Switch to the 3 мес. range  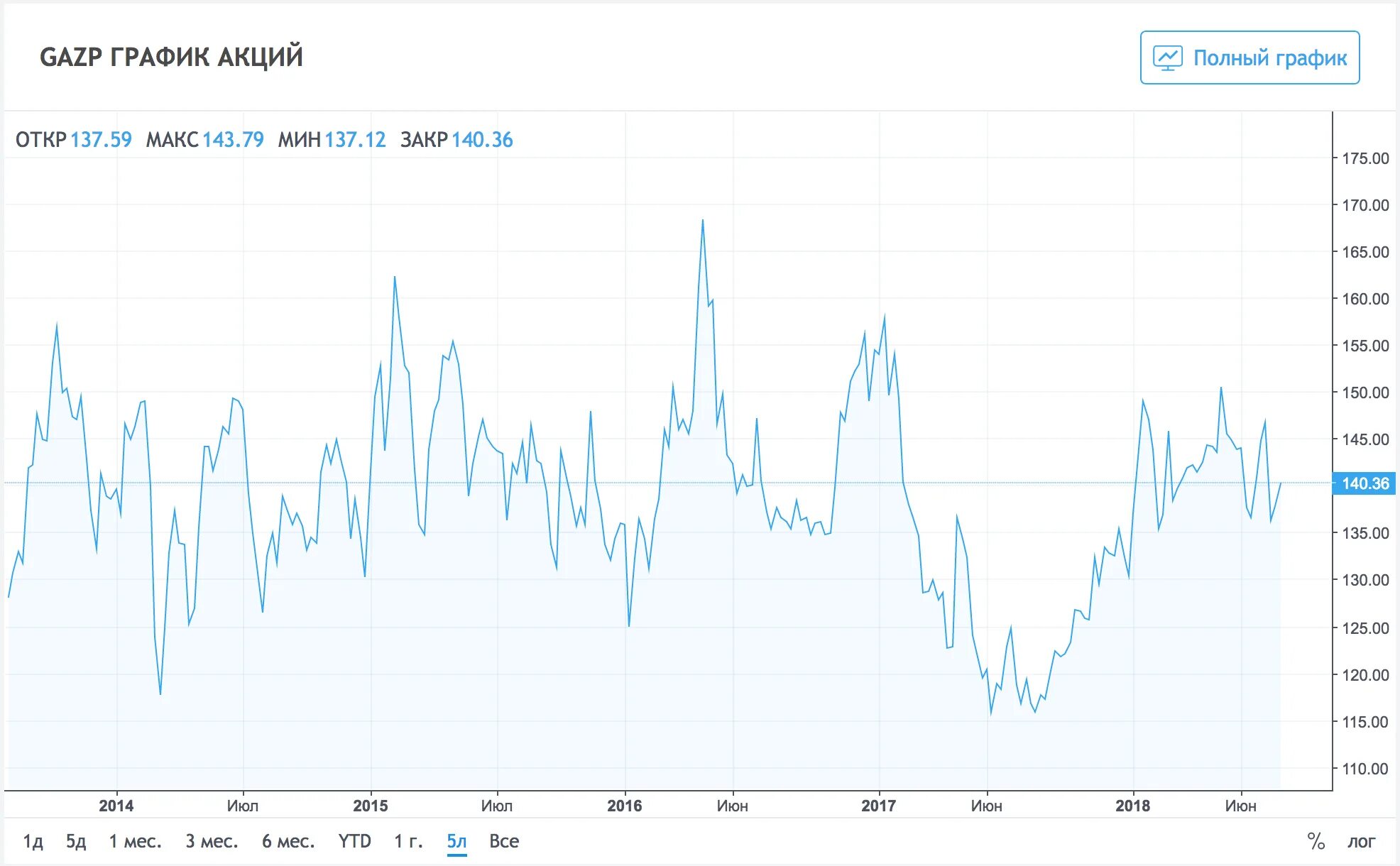(212, 841)
